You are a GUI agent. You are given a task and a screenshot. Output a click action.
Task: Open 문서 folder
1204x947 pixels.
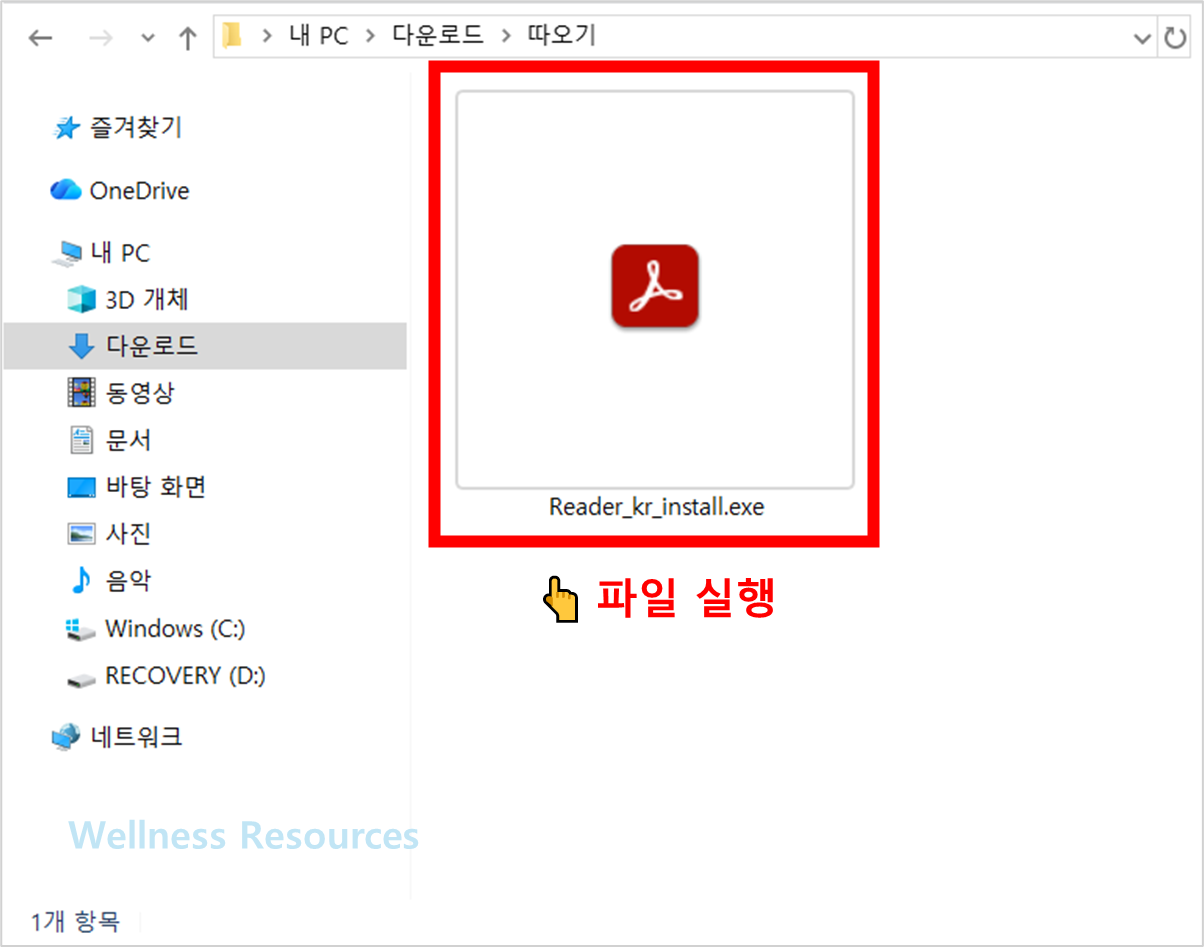click(x=128, y=439)
